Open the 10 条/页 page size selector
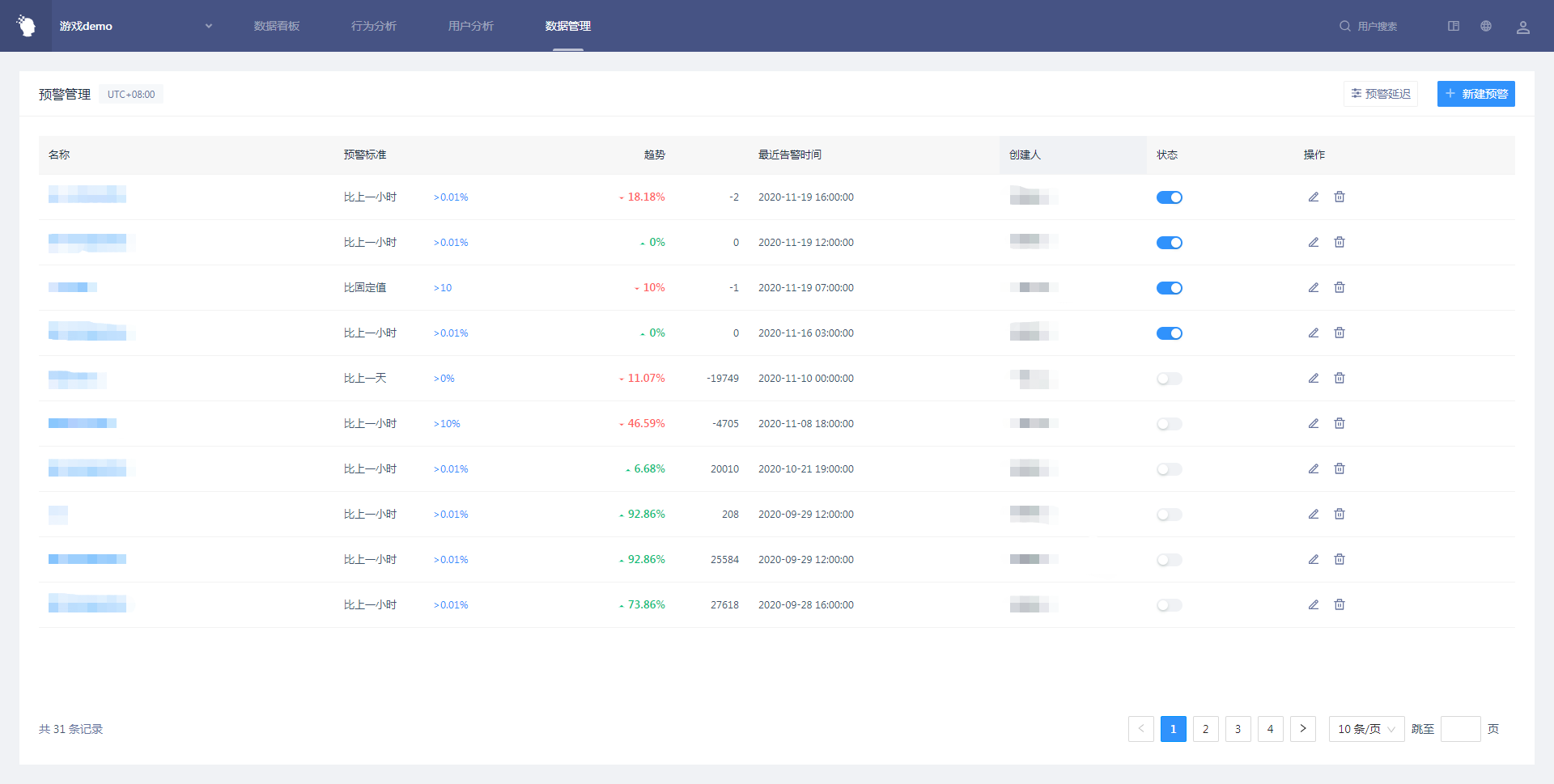 pyautogui.click(x=1366, y=729)
